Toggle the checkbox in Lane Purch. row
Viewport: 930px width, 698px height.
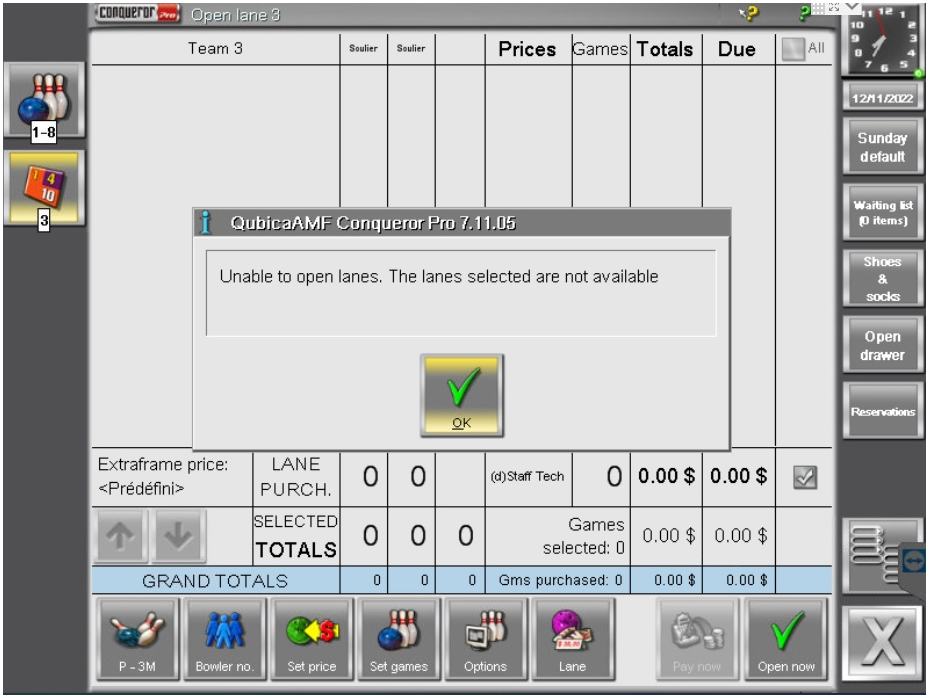click(805, 477)
